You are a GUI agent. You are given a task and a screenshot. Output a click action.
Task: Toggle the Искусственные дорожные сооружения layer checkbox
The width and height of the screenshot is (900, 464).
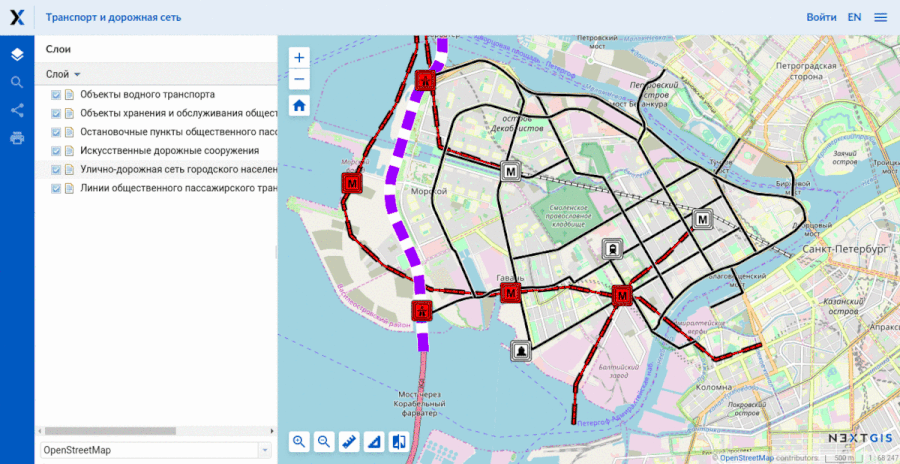click(x=56, y=151)
